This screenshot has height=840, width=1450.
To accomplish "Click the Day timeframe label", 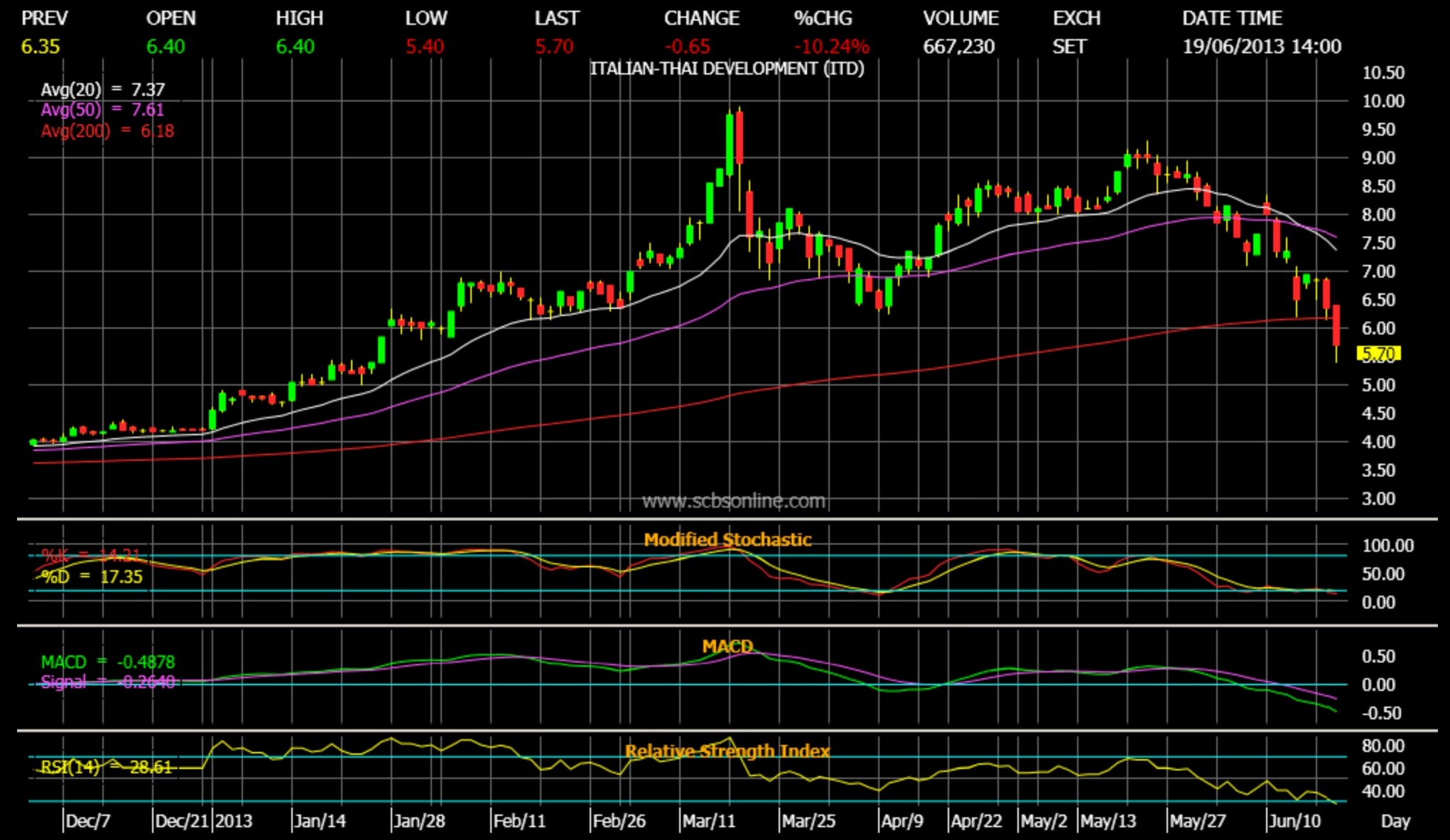I will [x=1395, y=822].
